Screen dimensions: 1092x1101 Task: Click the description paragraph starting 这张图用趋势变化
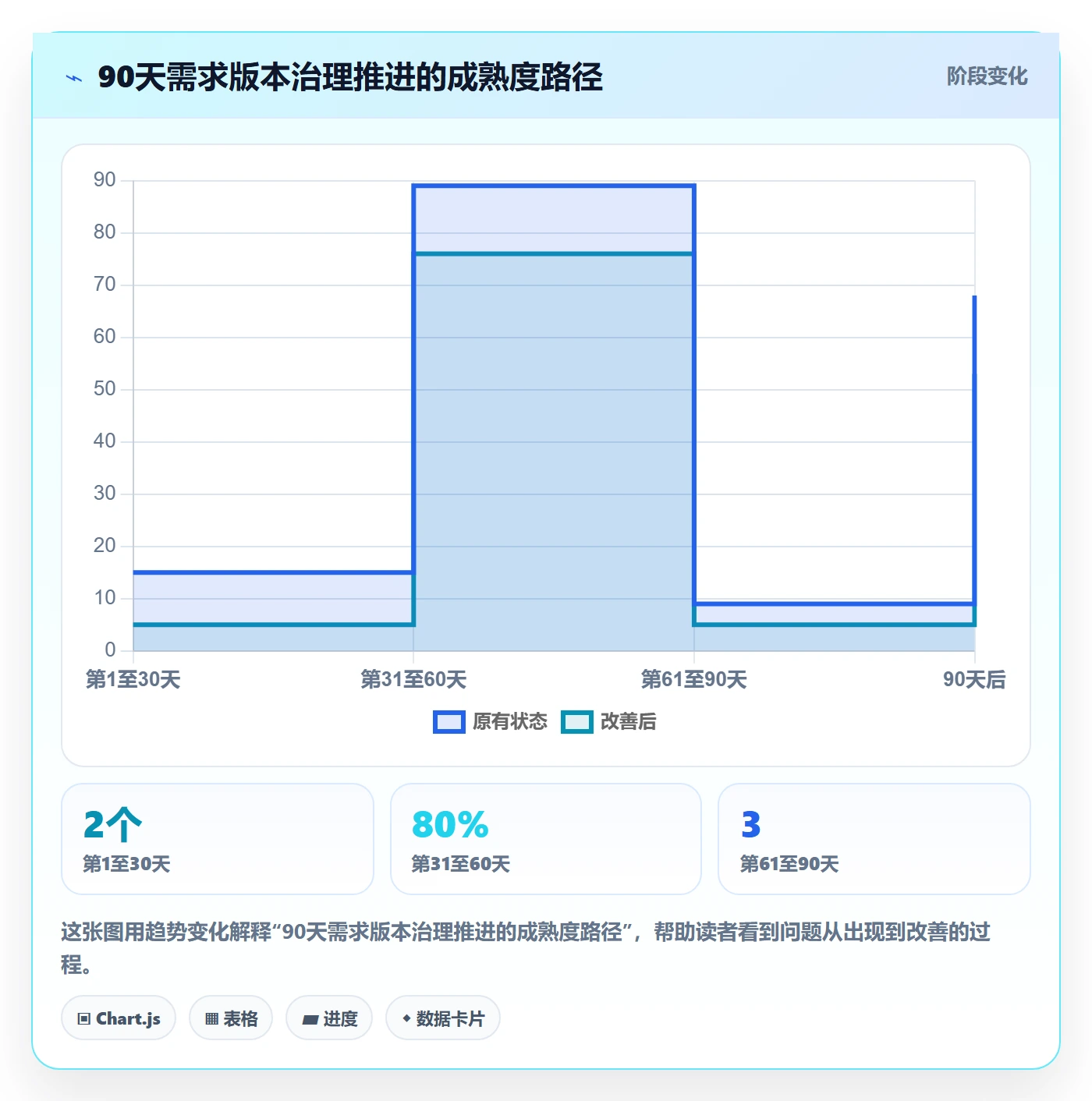526,948
